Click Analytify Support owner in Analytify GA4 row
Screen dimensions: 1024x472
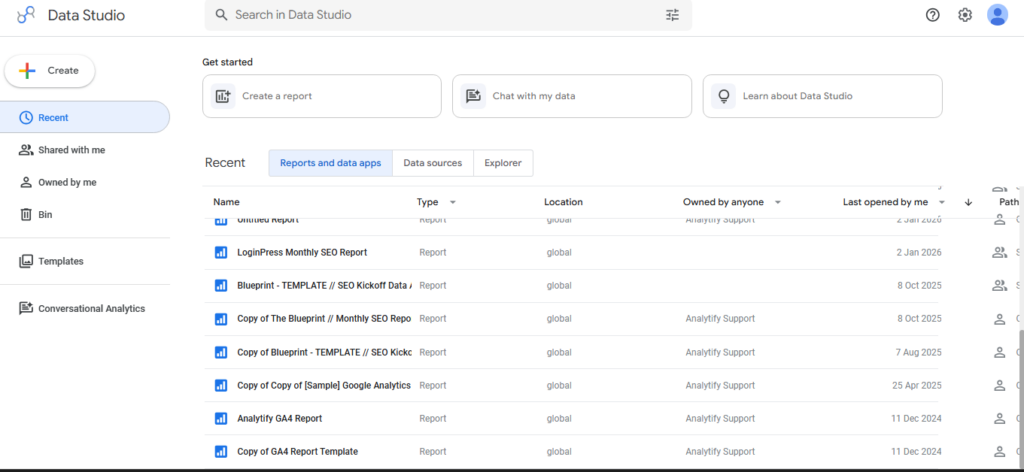720,419
